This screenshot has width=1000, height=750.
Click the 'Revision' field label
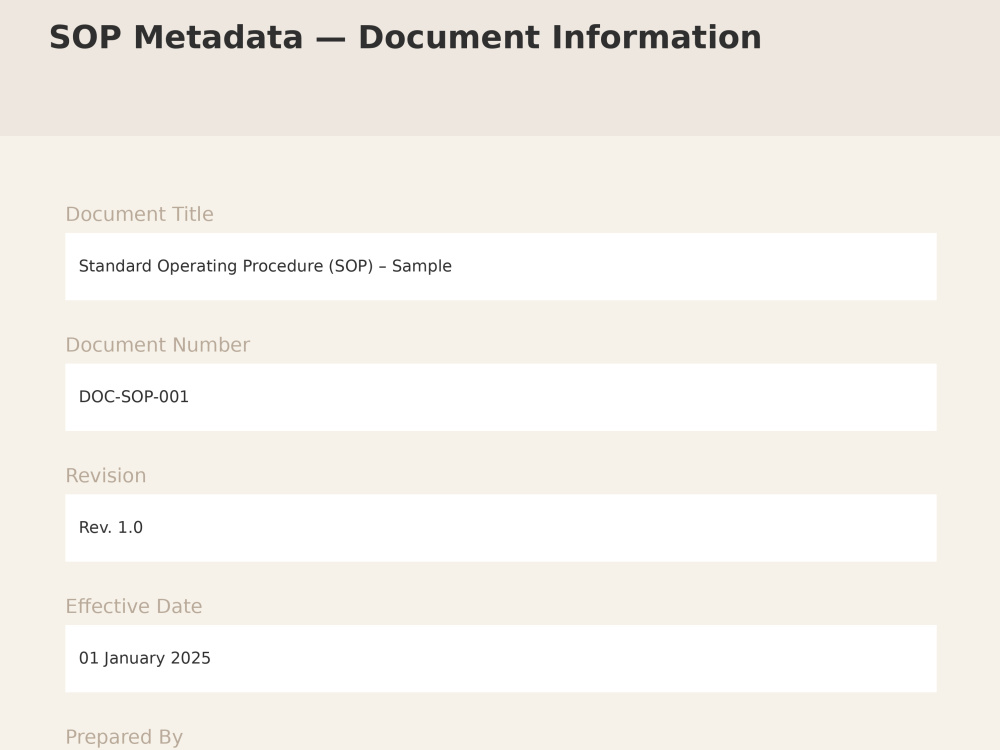pos(106,476)
